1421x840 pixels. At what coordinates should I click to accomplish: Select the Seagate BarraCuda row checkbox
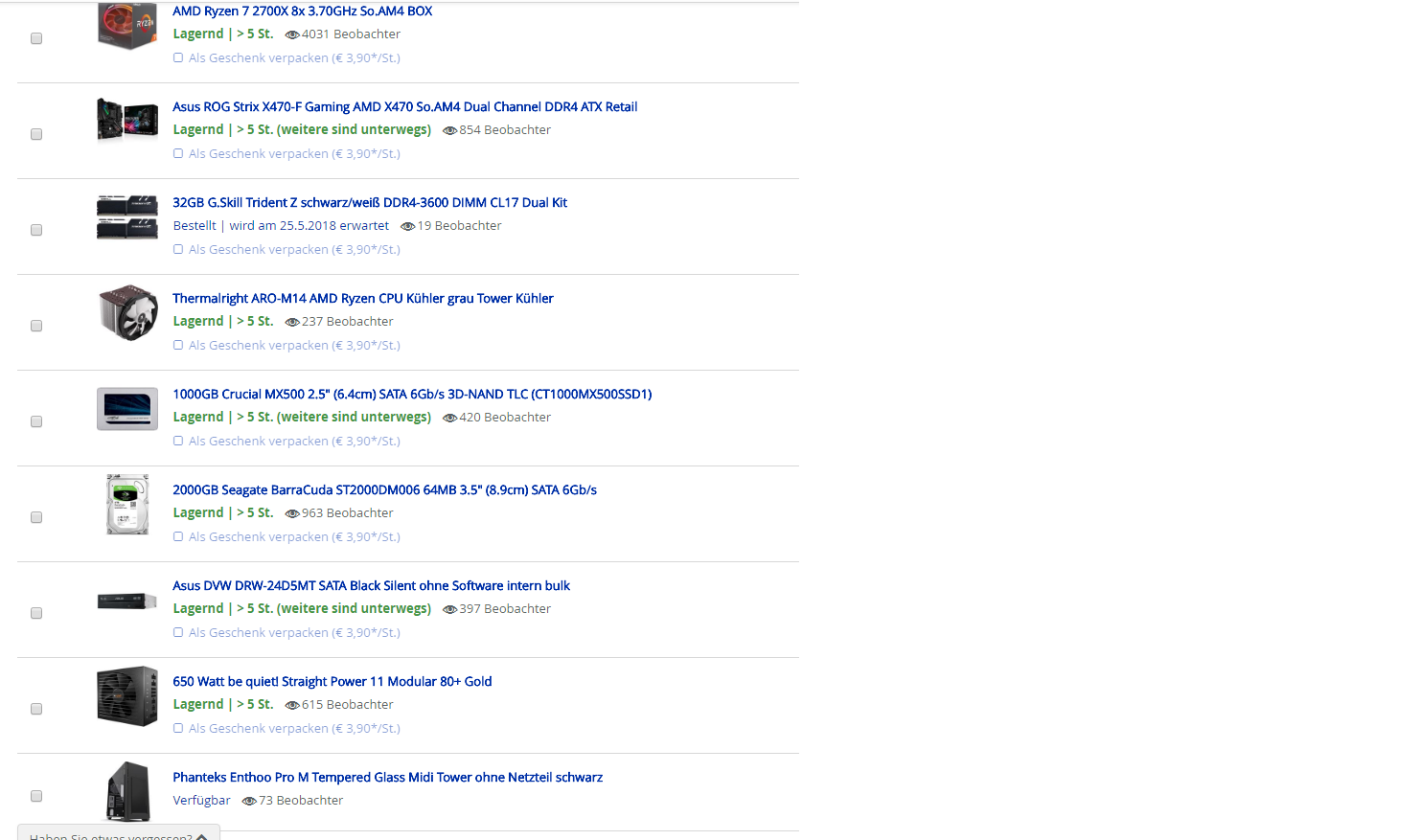[x=36, y=517]
